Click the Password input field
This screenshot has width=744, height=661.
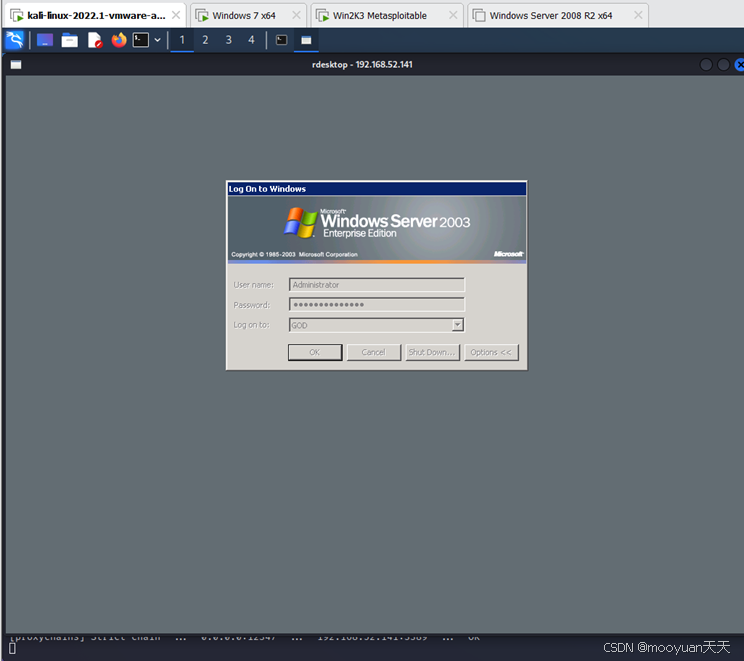[x=377, y=305]
